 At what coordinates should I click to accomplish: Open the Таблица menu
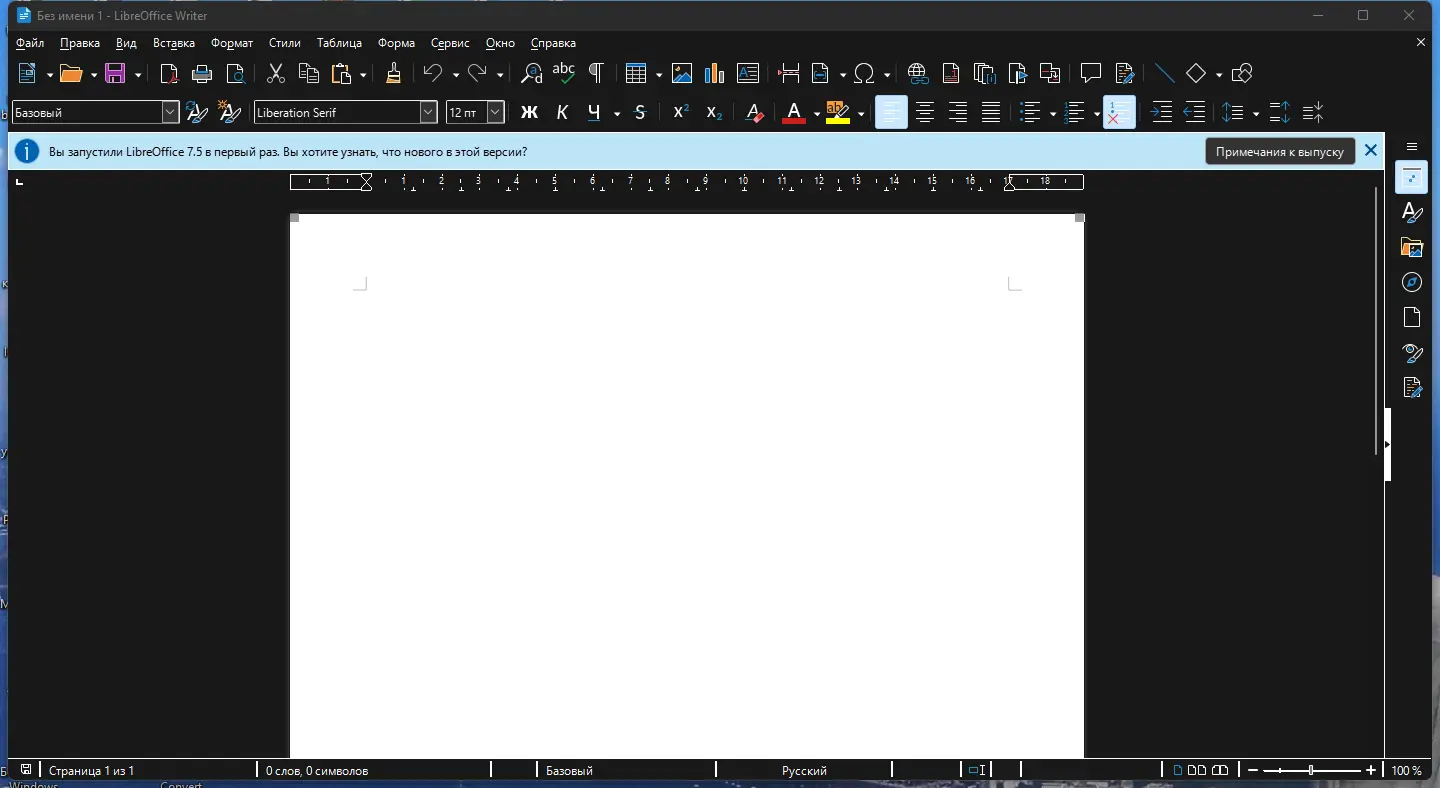pyautogui.click(x=339, y=43)
